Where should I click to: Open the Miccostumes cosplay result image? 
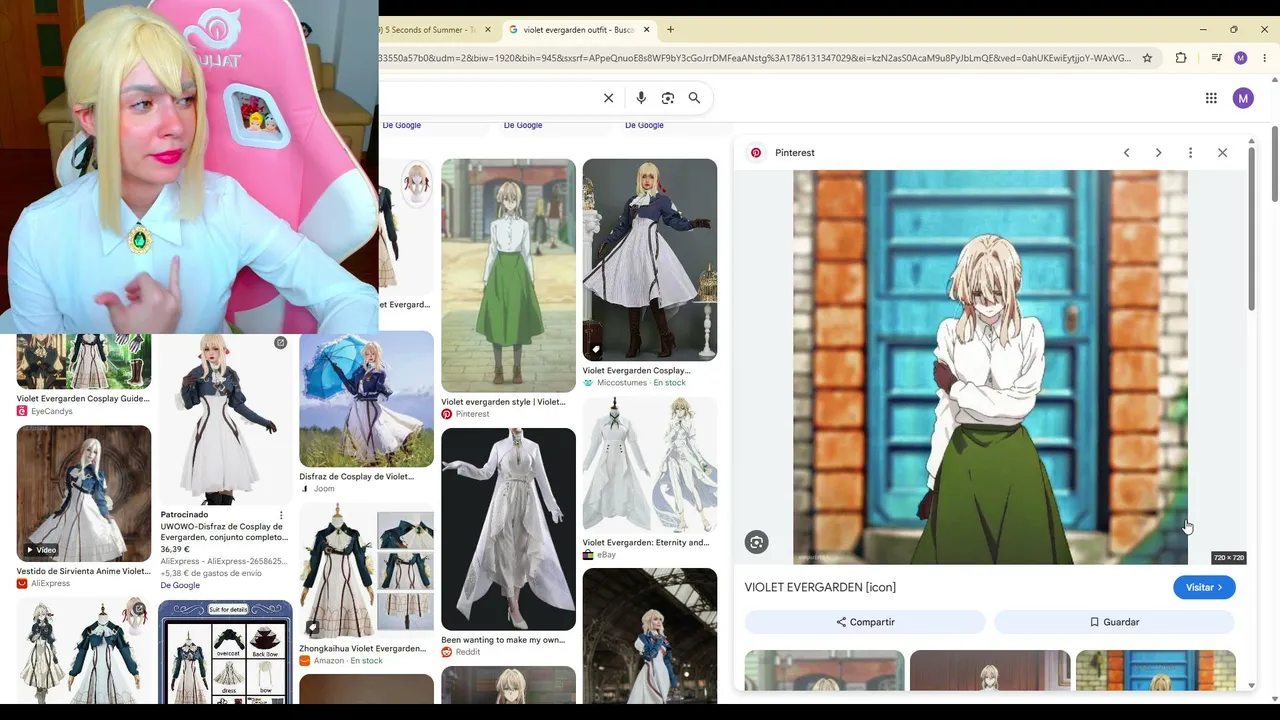650,259
